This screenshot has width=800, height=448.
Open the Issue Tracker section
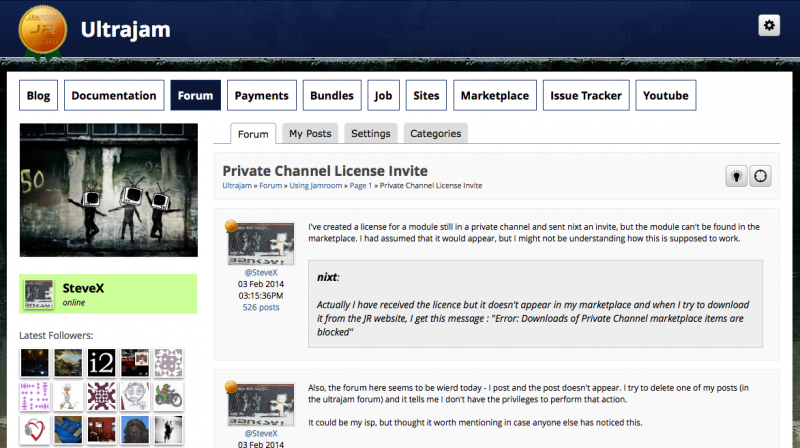pyautogui.click(x=586, y=95)
